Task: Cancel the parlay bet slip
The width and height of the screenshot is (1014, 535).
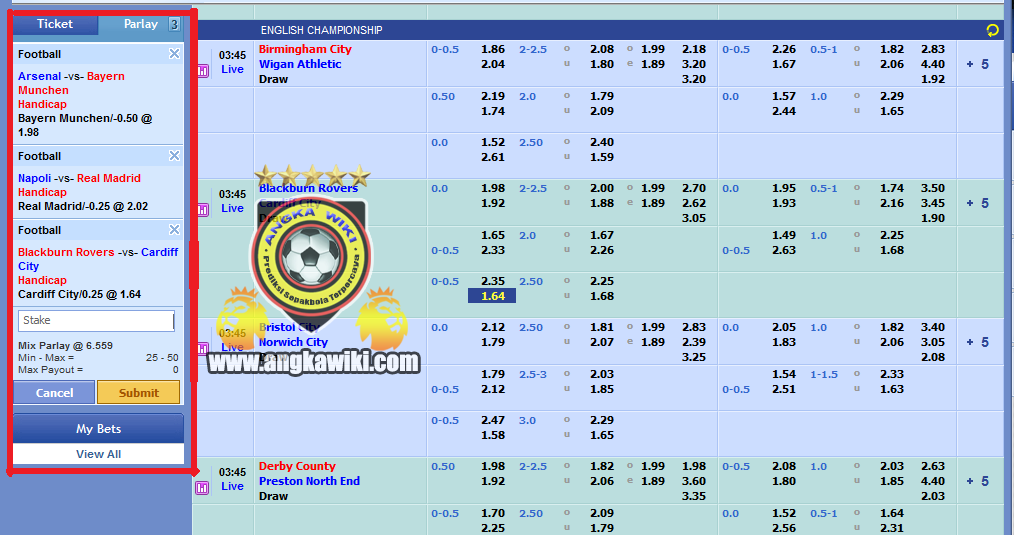Action: pos(54,393)
